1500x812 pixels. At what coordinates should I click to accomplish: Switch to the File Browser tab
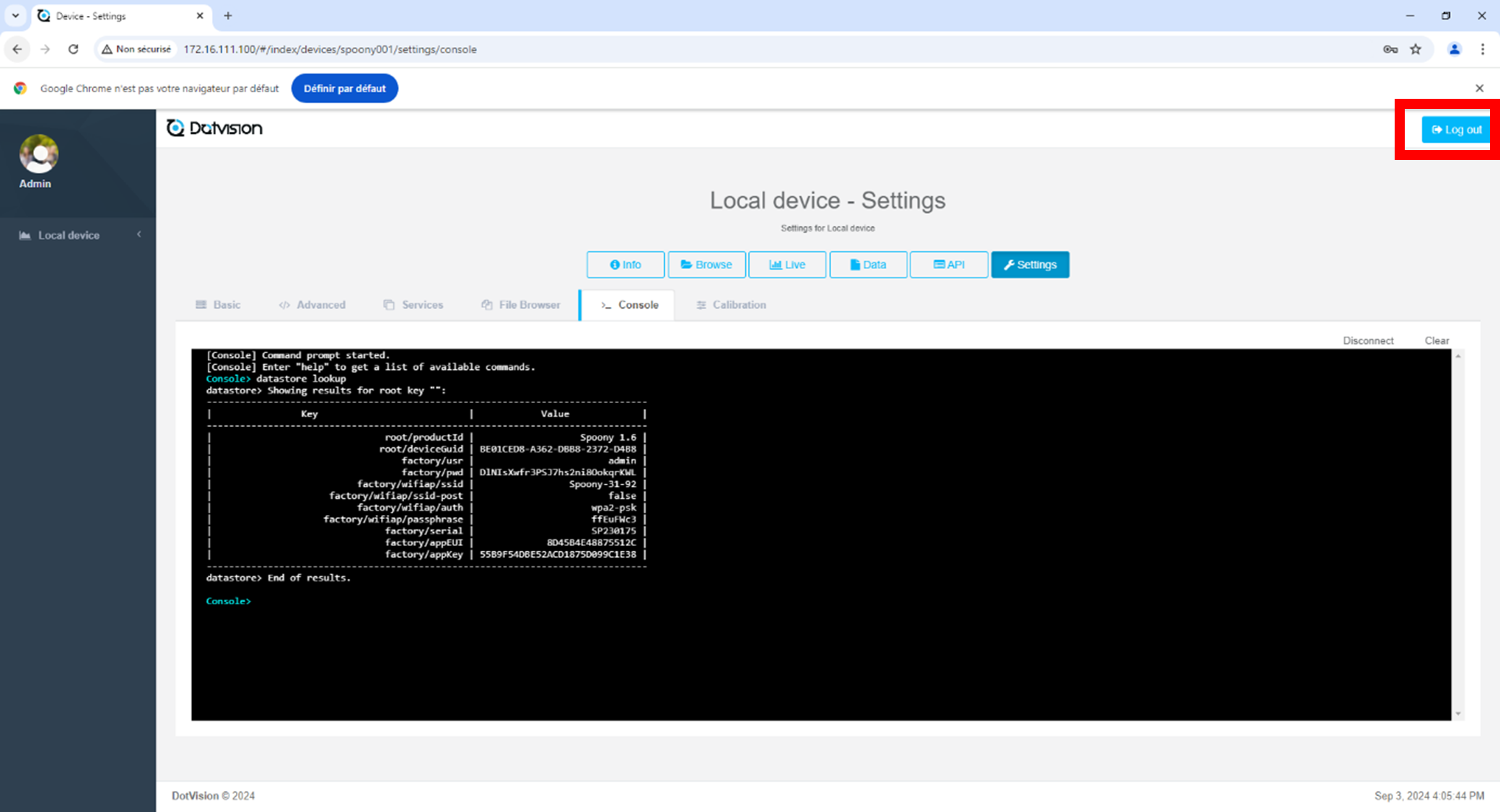point(521,305)
